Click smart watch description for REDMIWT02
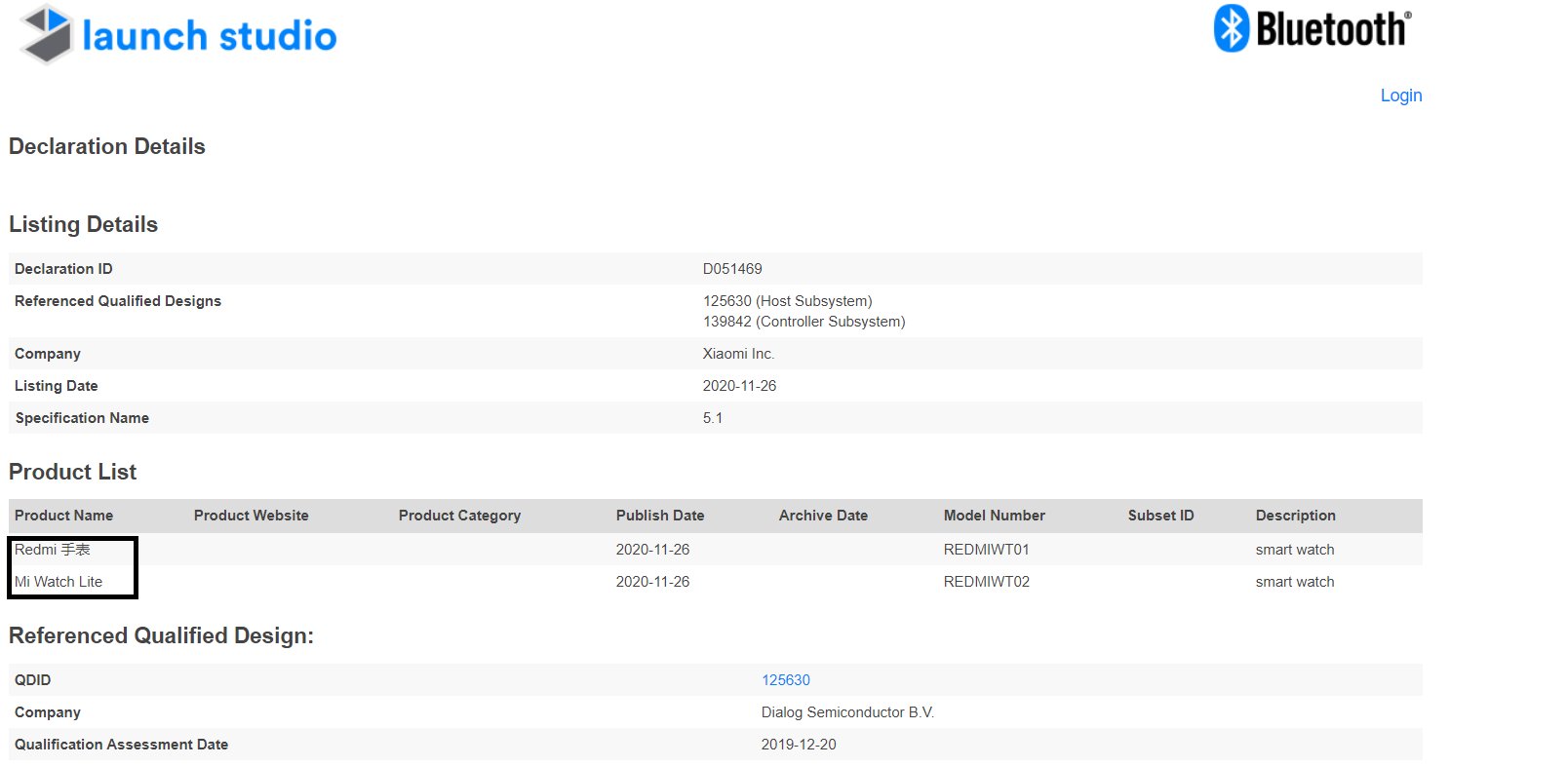Viewport: 1568px width, 767px height. click(x=1295, y=582)
